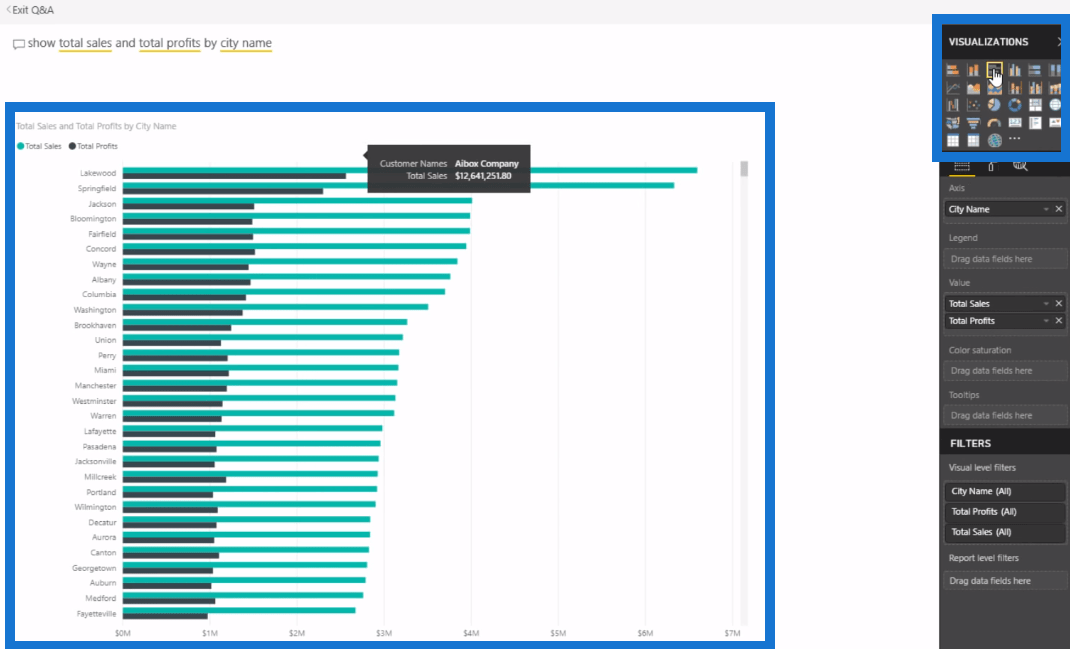Click the chart's vertical scrollbar thumb

(744, 169)
